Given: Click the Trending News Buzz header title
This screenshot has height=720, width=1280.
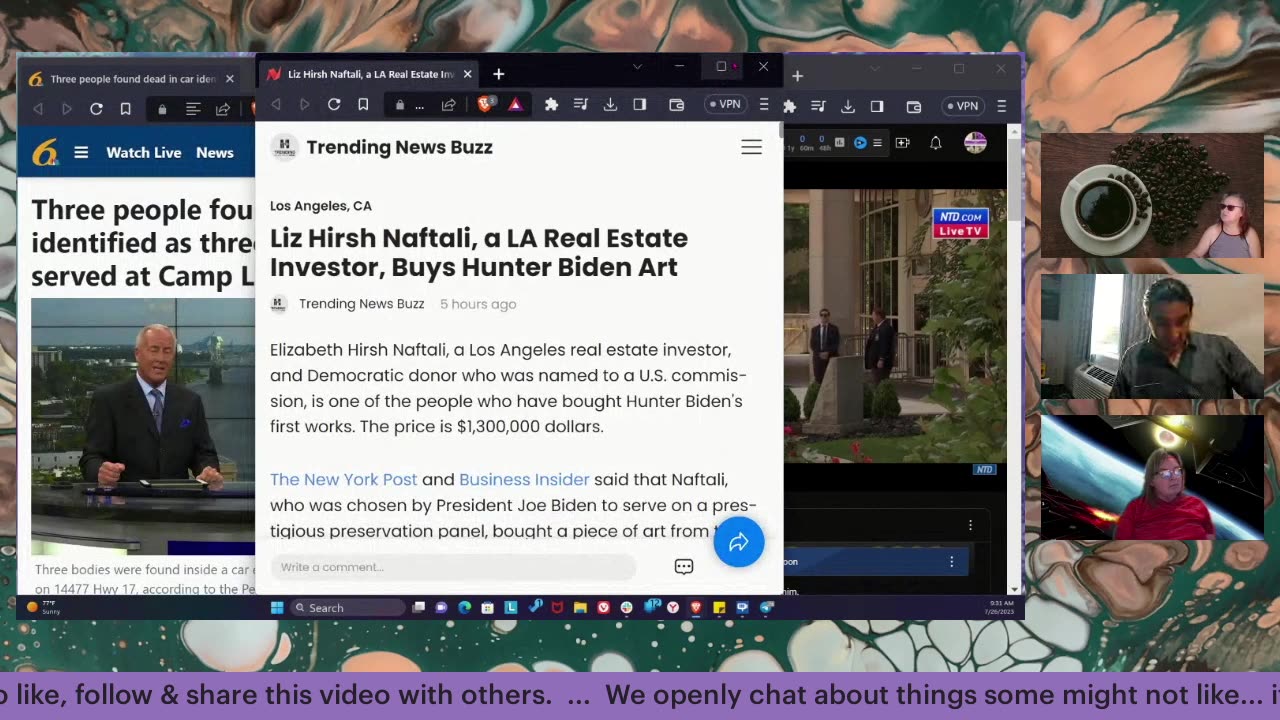Looking at the screenshot, I should pos(399,147).
